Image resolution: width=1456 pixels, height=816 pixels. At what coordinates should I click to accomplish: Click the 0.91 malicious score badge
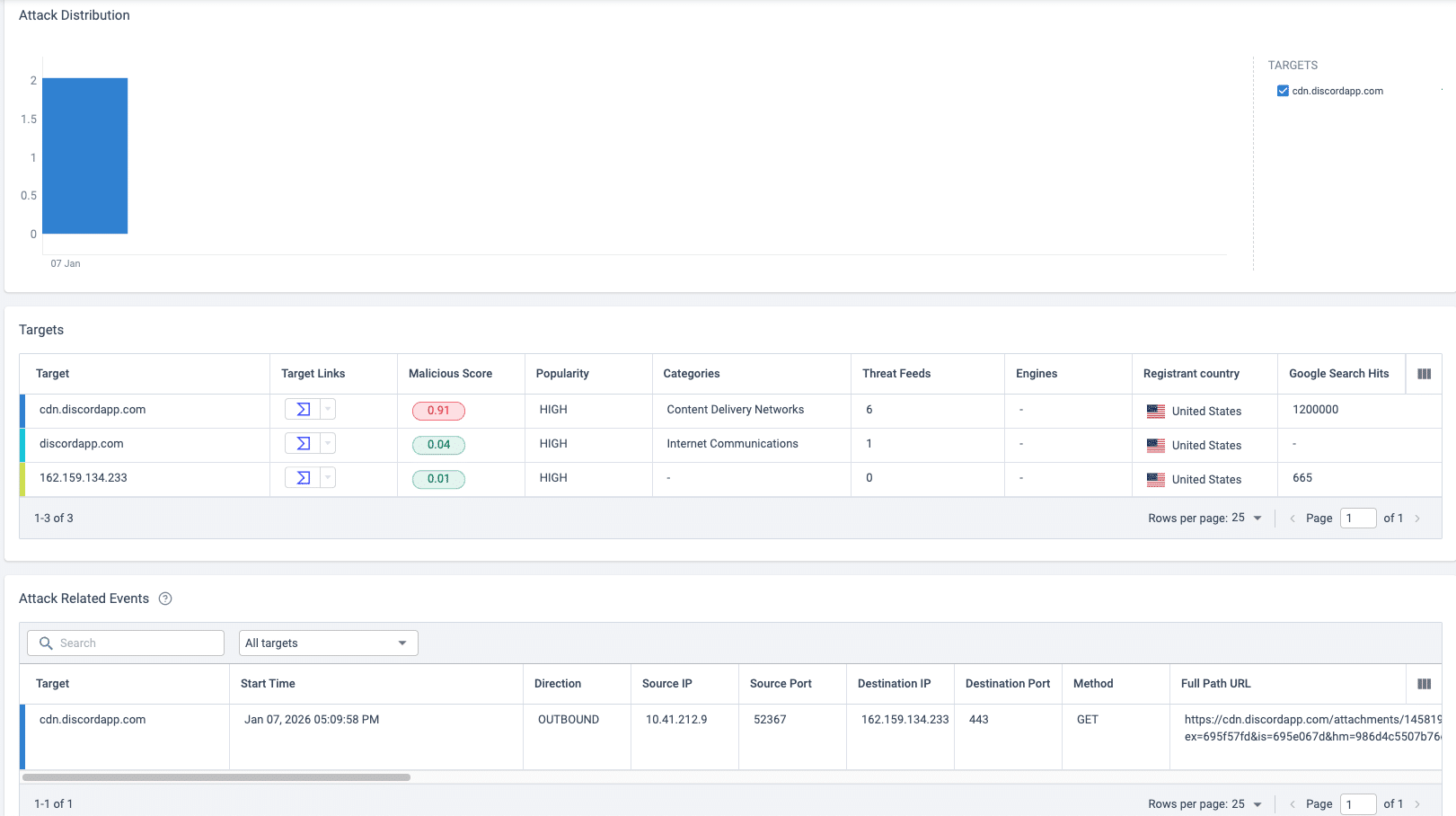tap(438, 411)
